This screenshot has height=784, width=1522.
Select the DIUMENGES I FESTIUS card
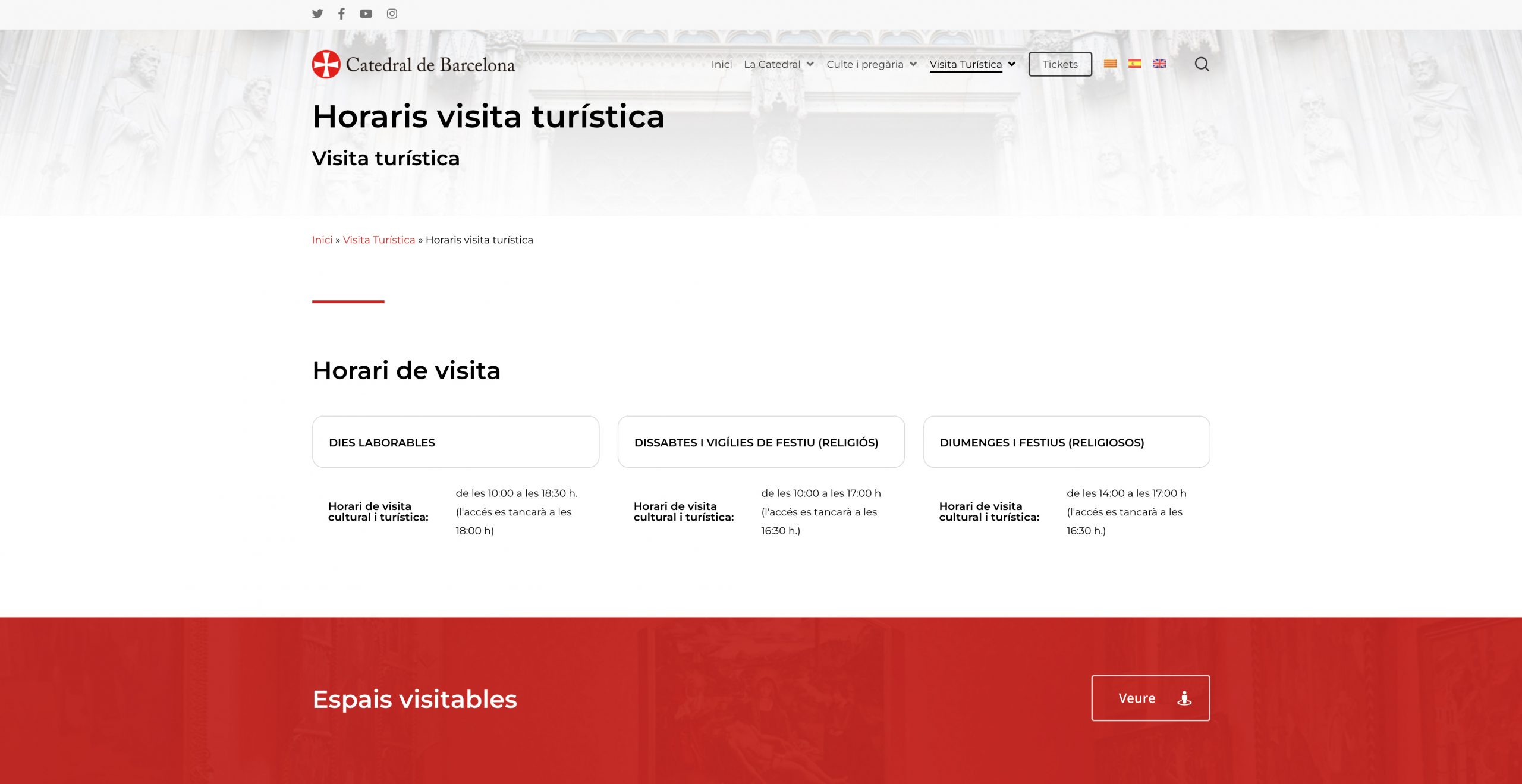click(1067, 442)
